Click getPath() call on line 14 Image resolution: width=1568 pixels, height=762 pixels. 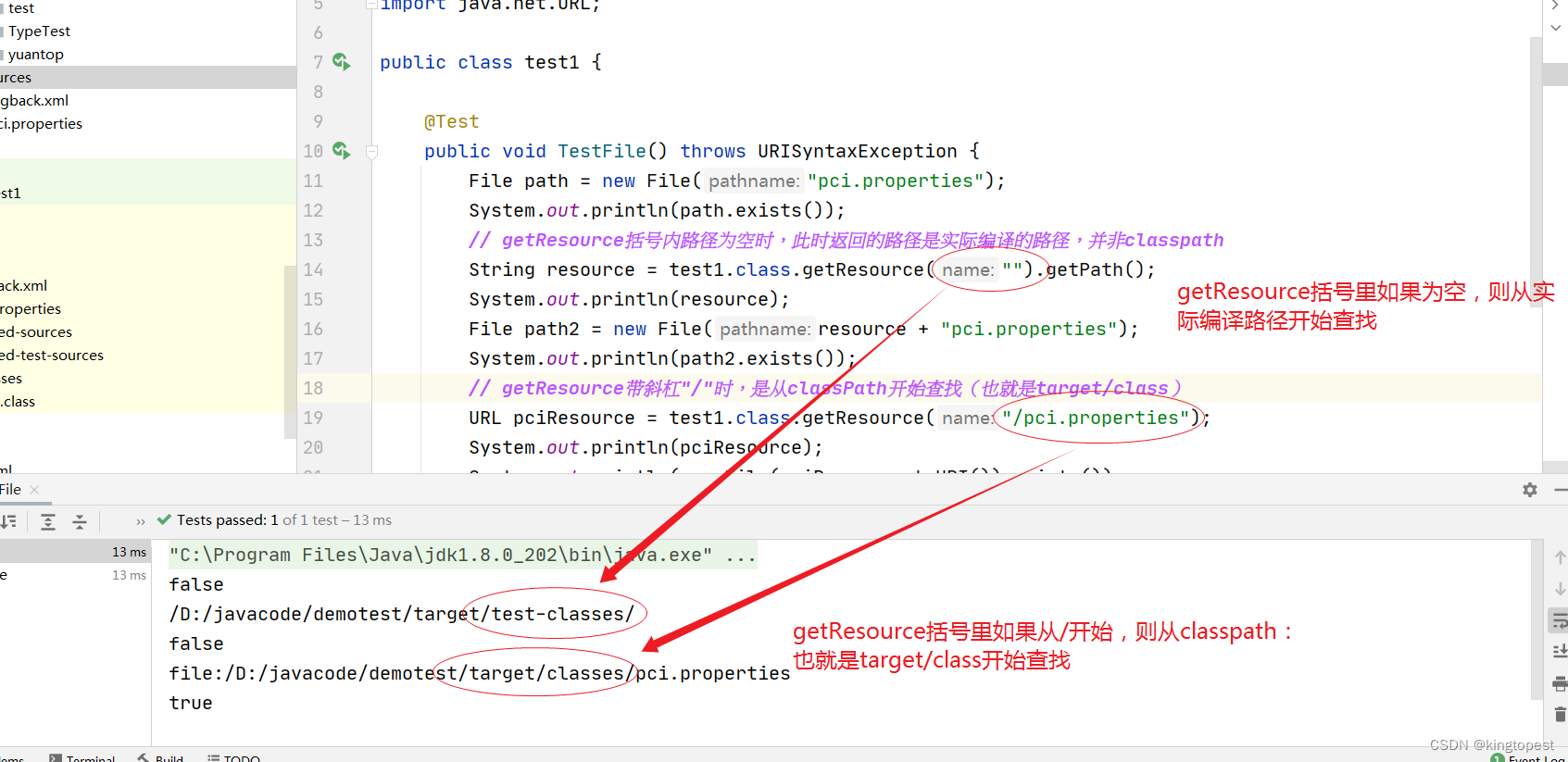point(1095,269)
